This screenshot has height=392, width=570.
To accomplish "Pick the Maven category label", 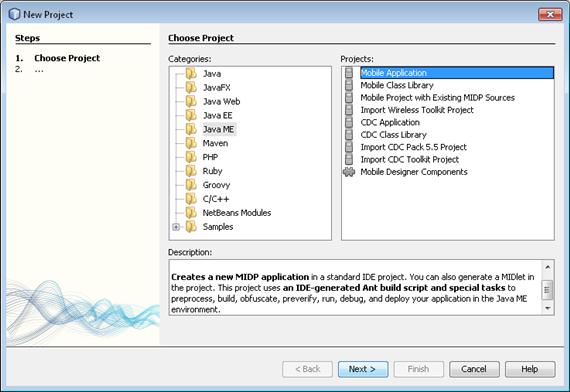I will pyautogui.click(x=215, y=143).
